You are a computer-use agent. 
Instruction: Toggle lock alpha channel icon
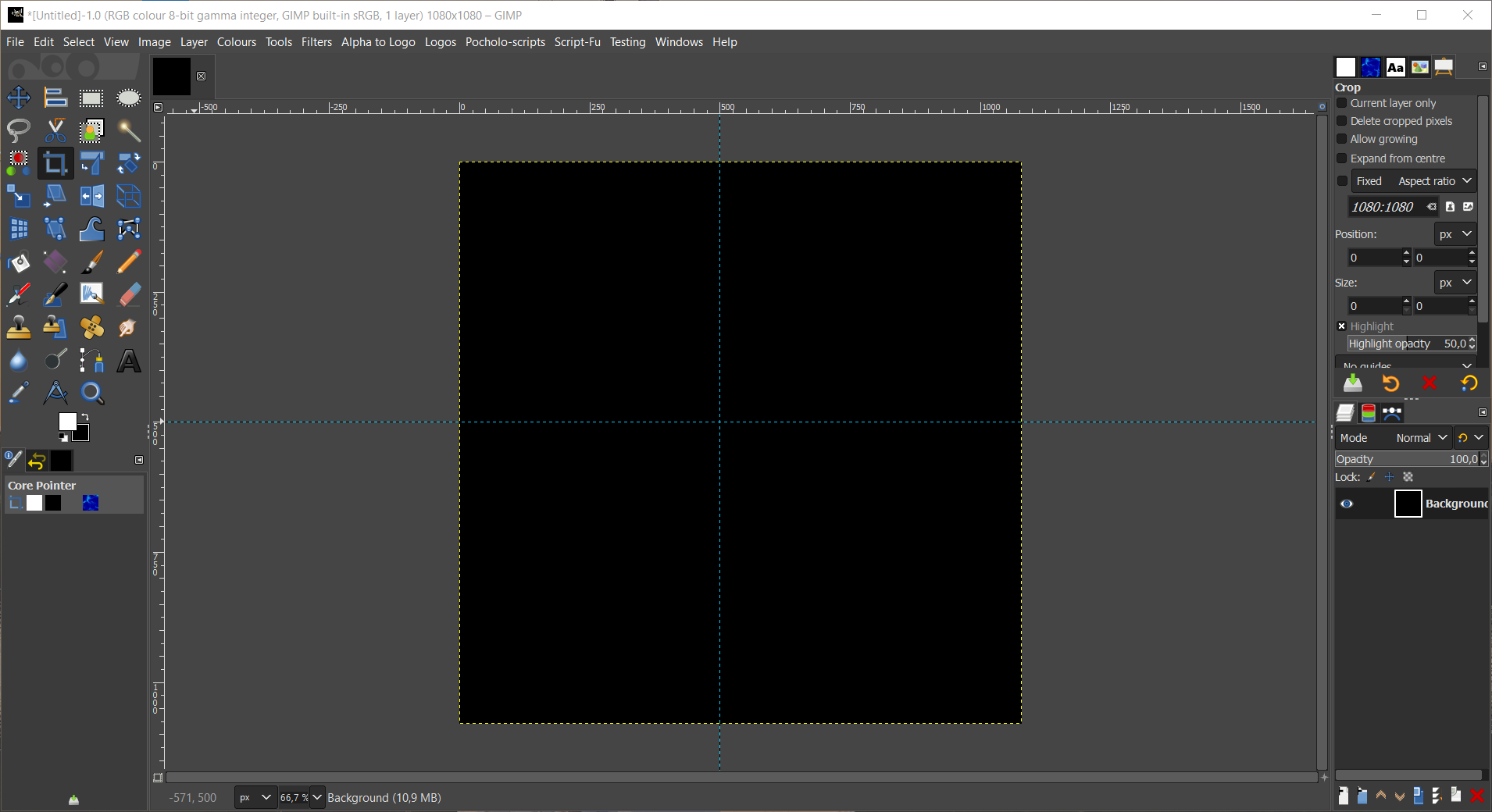1408,477
